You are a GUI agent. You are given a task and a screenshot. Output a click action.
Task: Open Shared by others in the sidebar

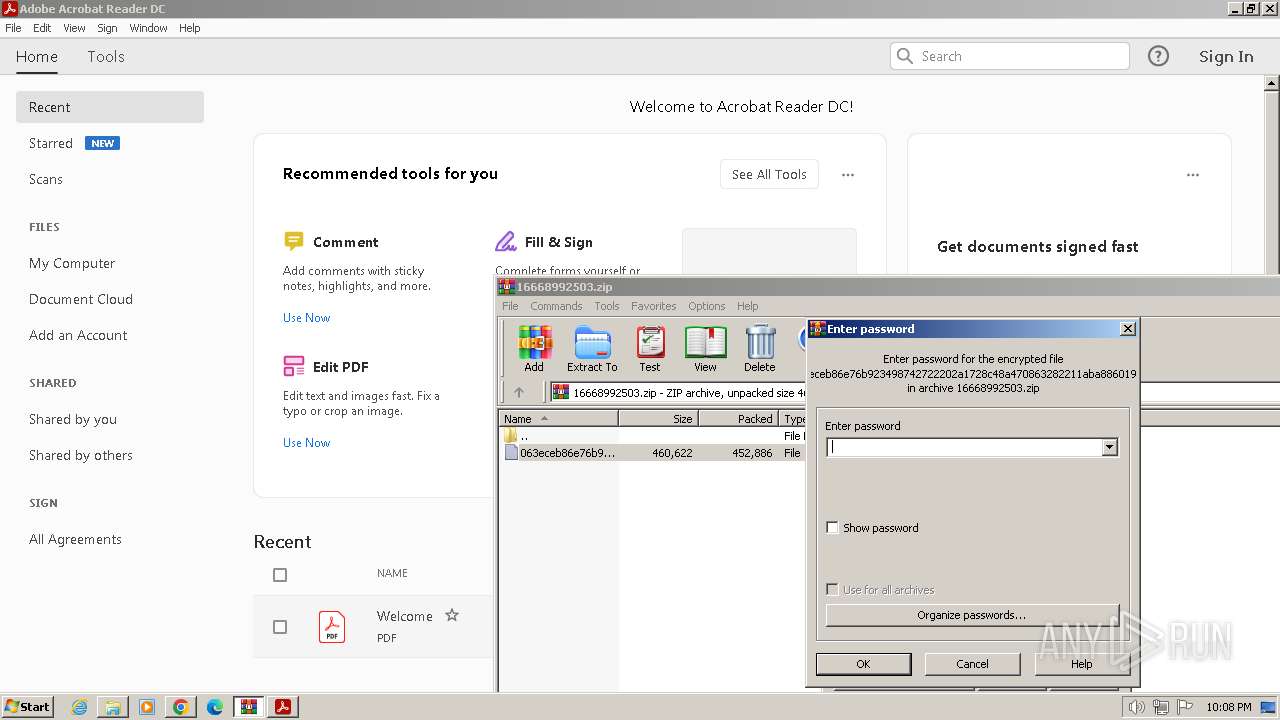pyautogui.click(x=81, y=455)
